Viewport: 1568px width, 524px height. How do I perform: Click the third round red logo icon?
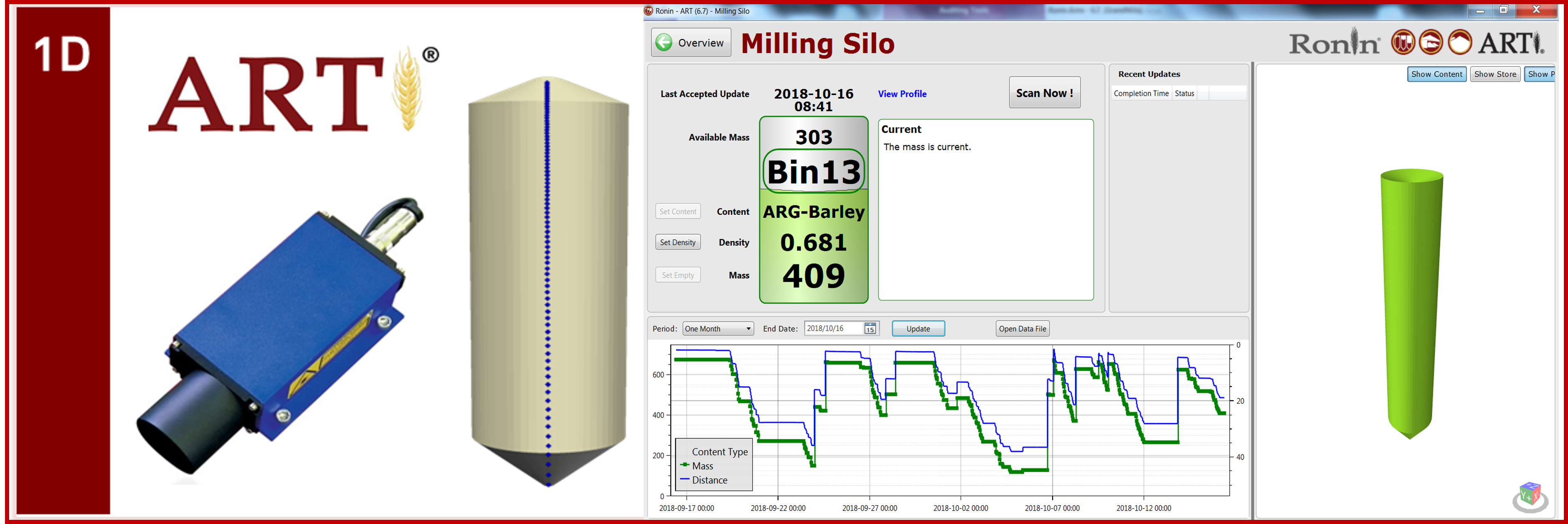[x=1460, y=42]
